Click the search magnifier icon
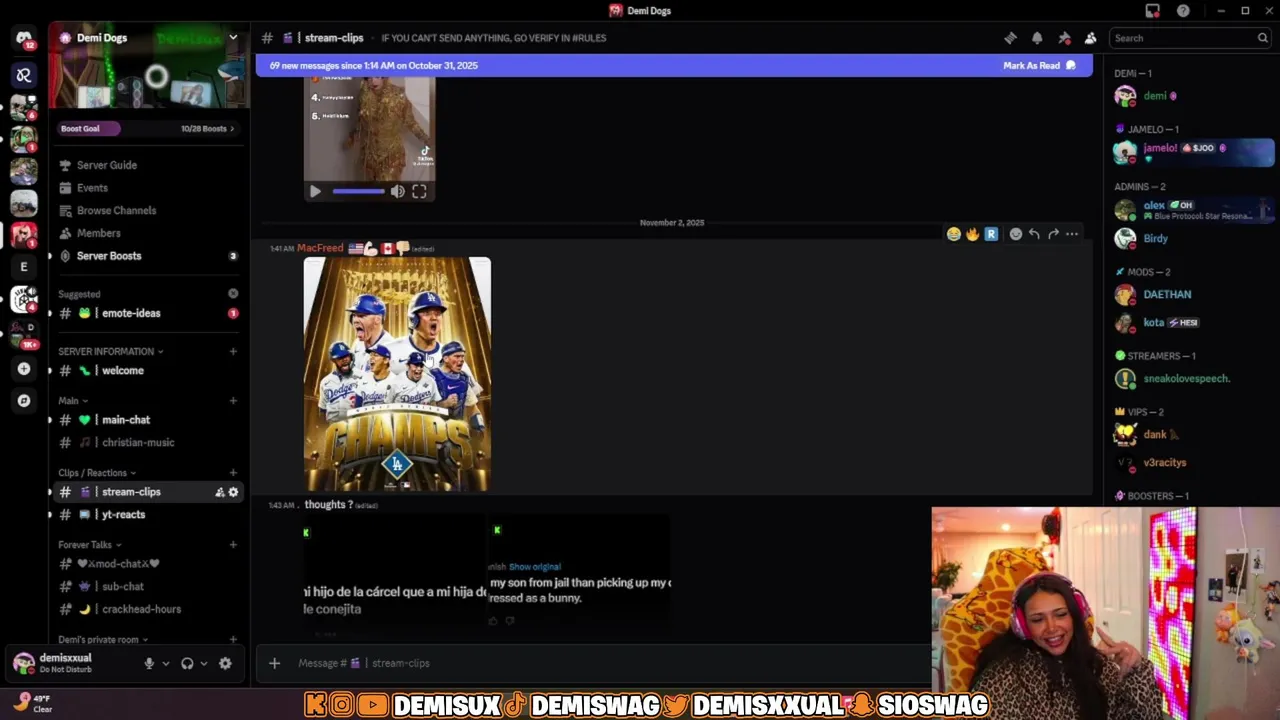Image resolution: width=1280 pixels, height=720 pixels. pyautogui.click(x=1262, y=38)
